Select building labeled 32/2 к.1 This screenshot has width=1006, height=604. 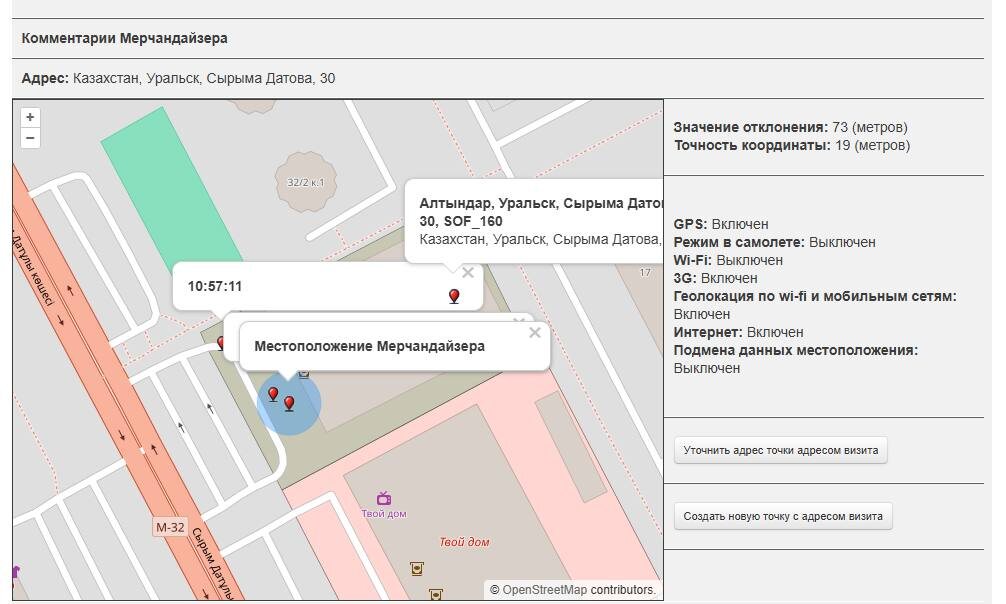coord(305,182)
